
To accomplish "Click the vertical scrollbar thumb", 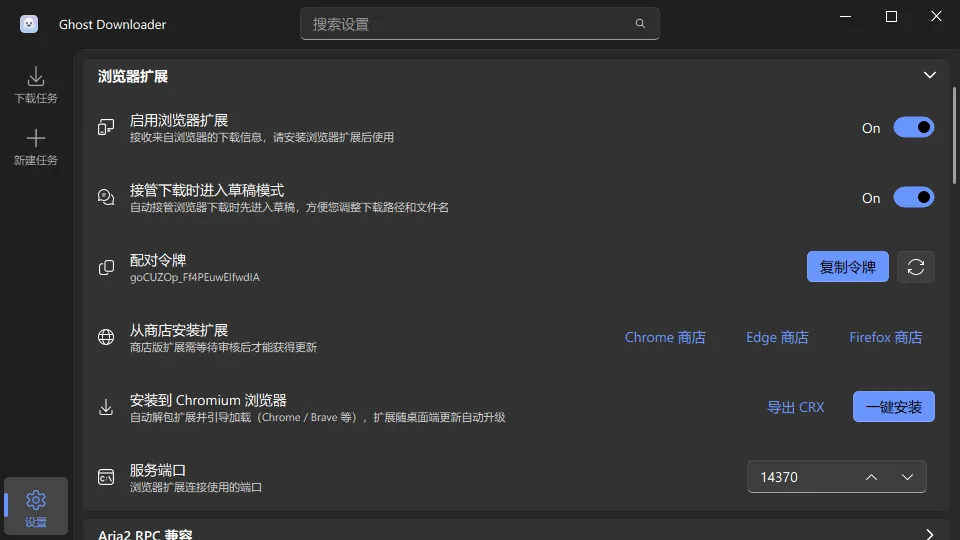I will [954, 135].
